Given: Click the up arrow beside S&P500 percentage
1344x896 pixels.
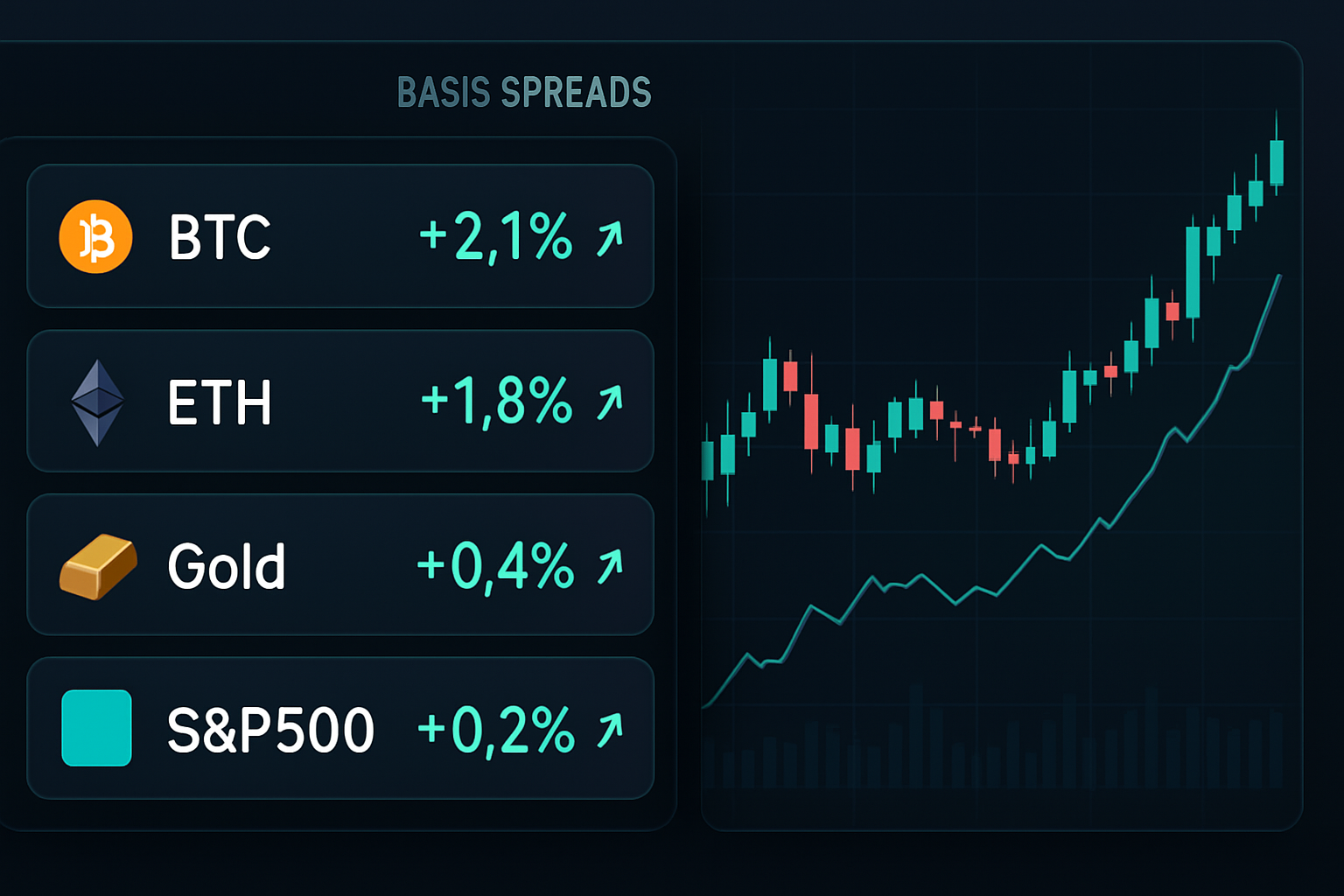Looking at the screenshot, I should pos(610,730).
